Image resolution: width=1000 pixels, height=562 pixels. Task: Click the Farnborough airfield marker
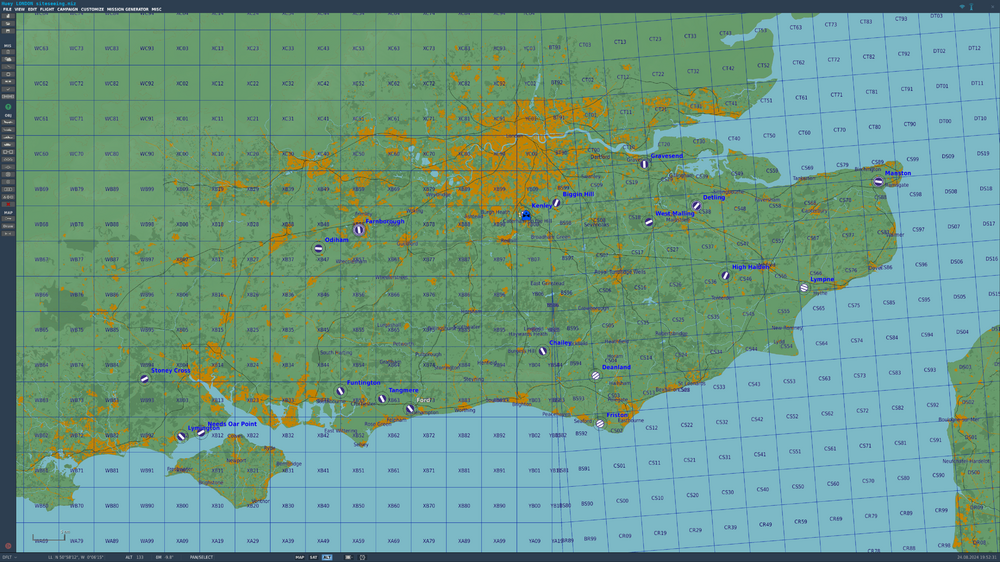358,230
